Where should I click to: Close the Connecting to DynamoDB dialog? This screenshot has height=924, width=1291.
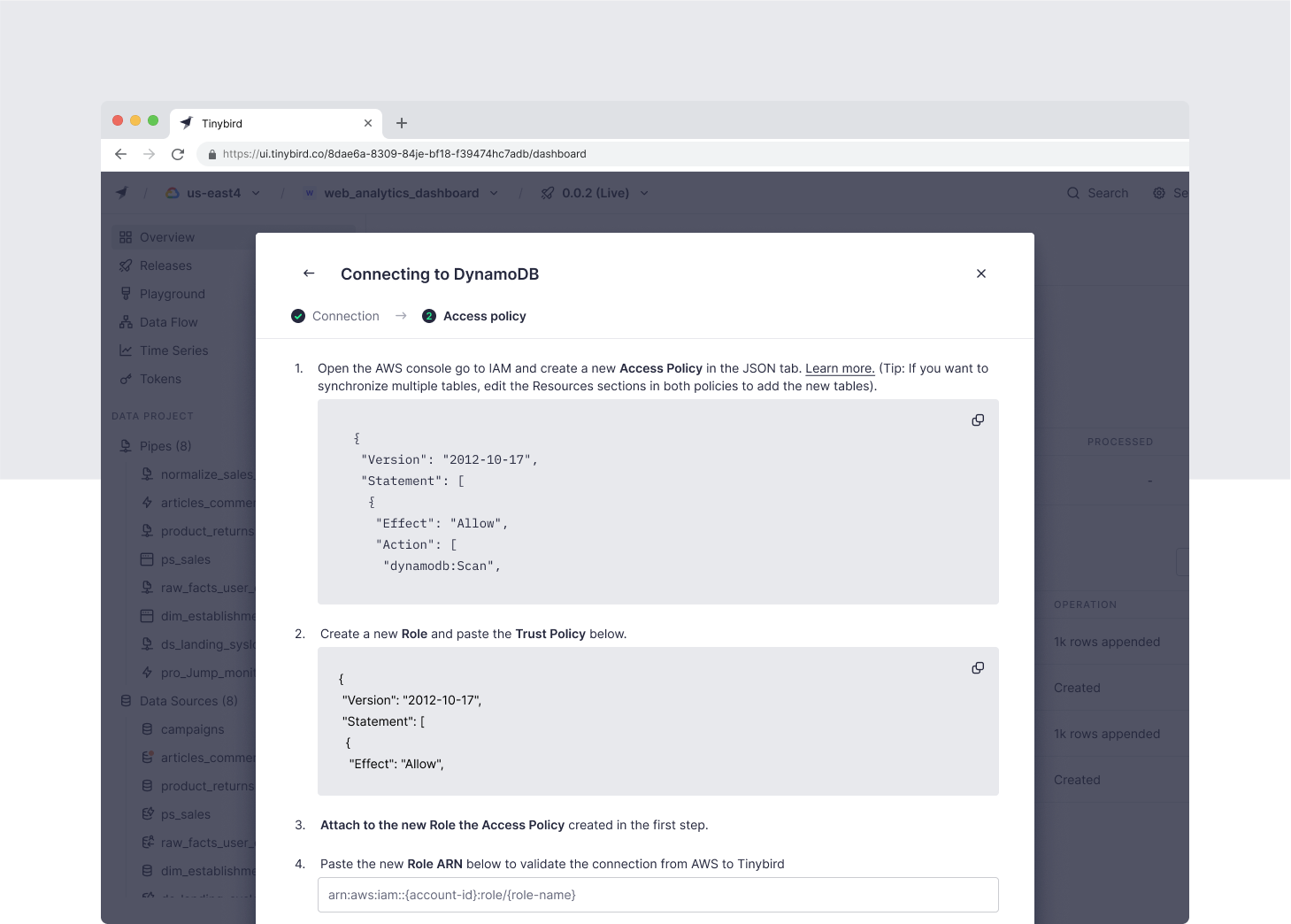click(980, 273)
